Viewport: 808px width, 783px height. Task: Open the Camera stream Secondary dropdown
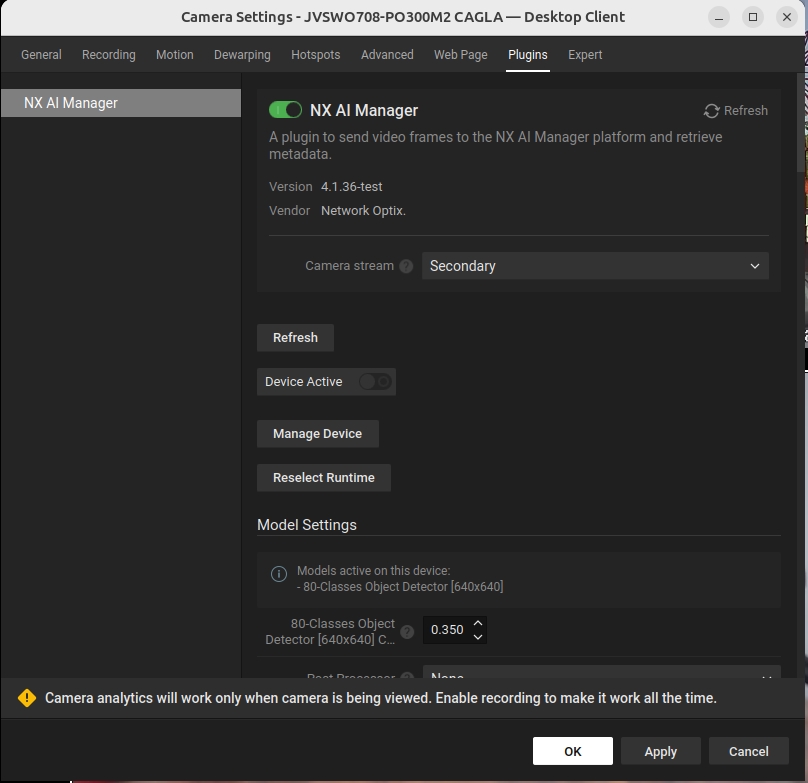point(595,266)
